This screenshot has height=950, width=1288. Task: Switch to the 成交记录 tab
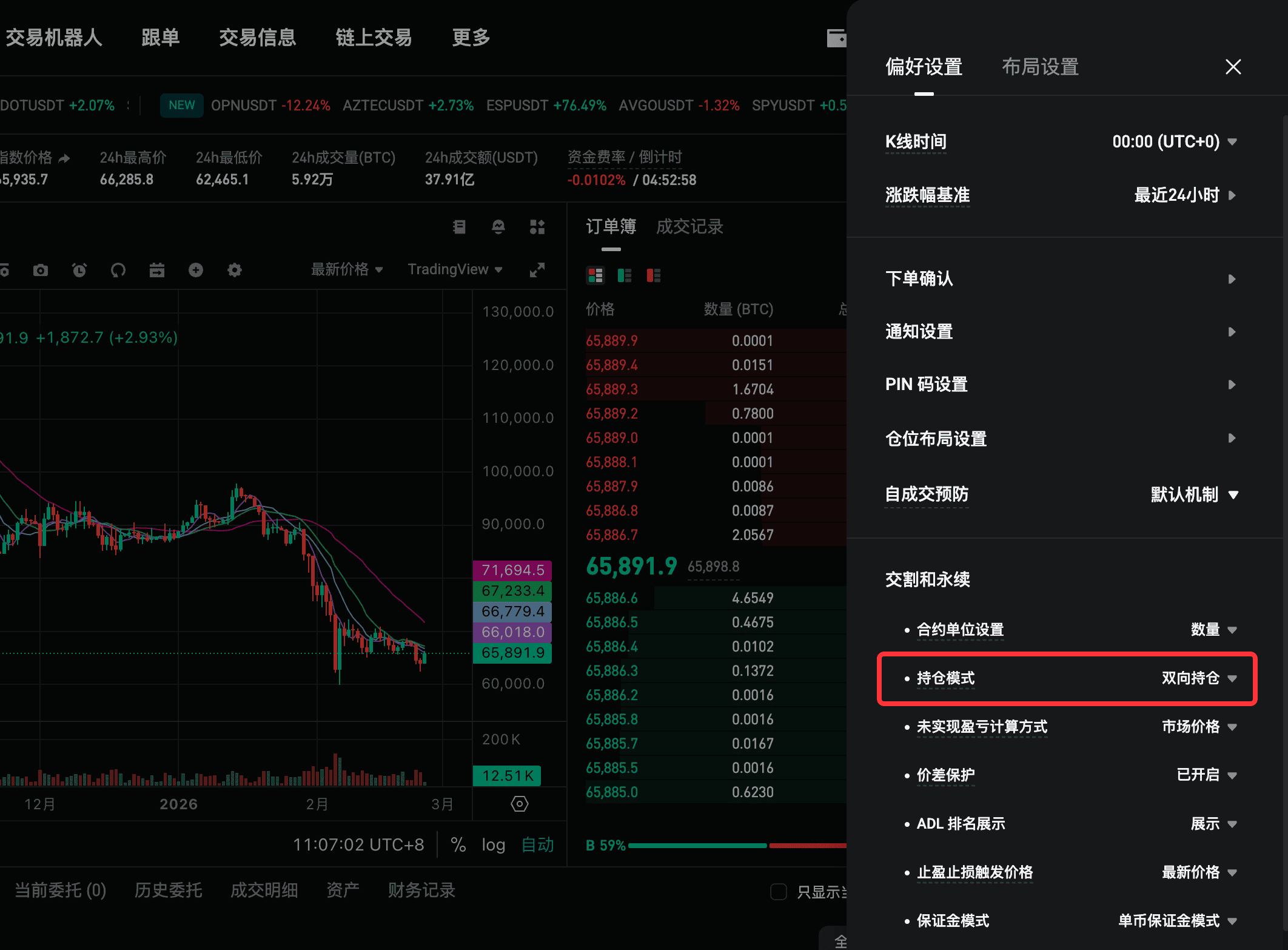689,226
